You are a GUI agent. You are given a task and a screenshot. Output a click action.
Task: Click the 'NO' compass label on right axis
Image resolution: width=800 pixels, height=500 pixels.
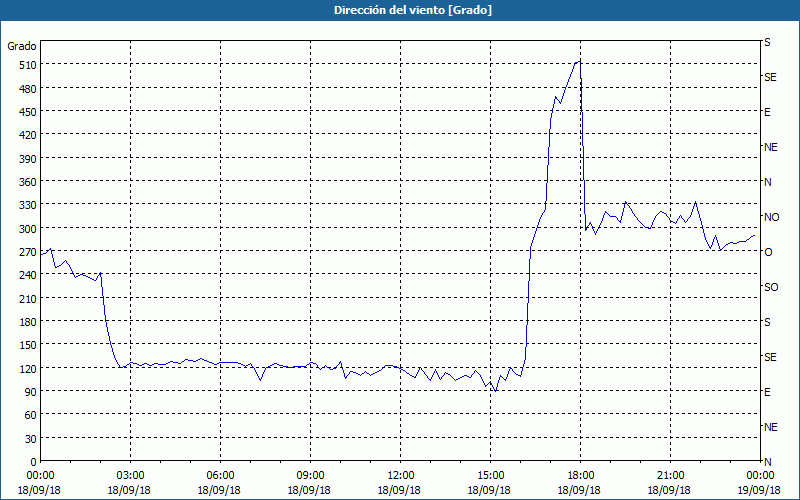pyautogui.click(x=771, y=217)
